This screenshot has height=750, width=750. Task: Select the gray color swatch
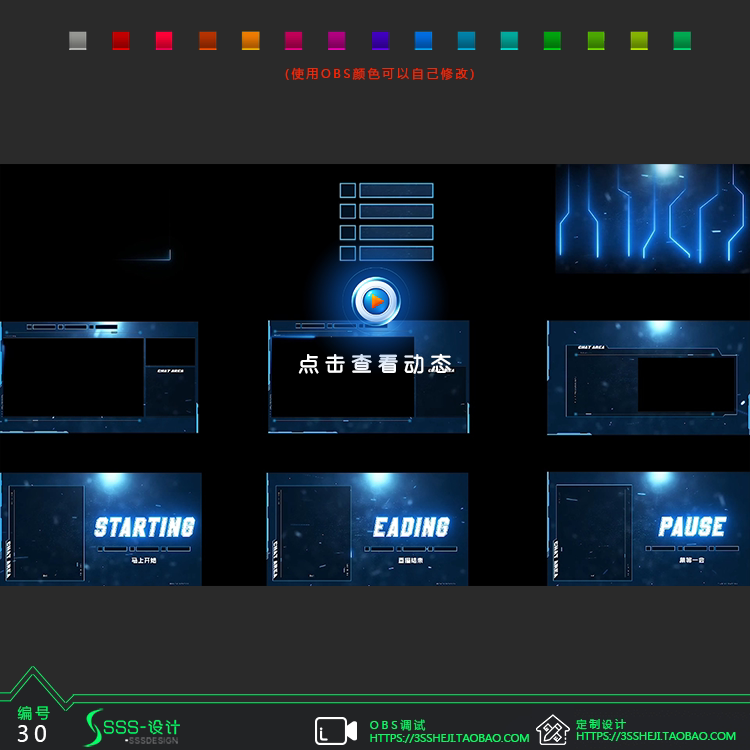[x=77, y=41]
